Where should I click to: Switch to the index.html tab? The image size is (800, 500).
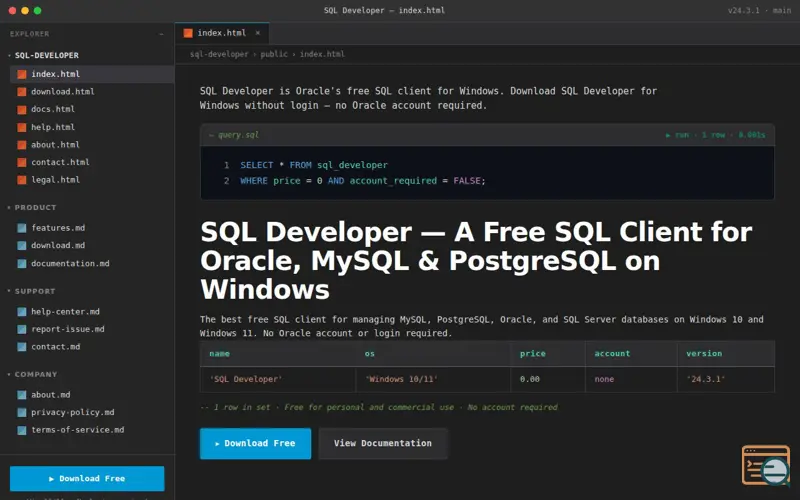tap(222, 33)
